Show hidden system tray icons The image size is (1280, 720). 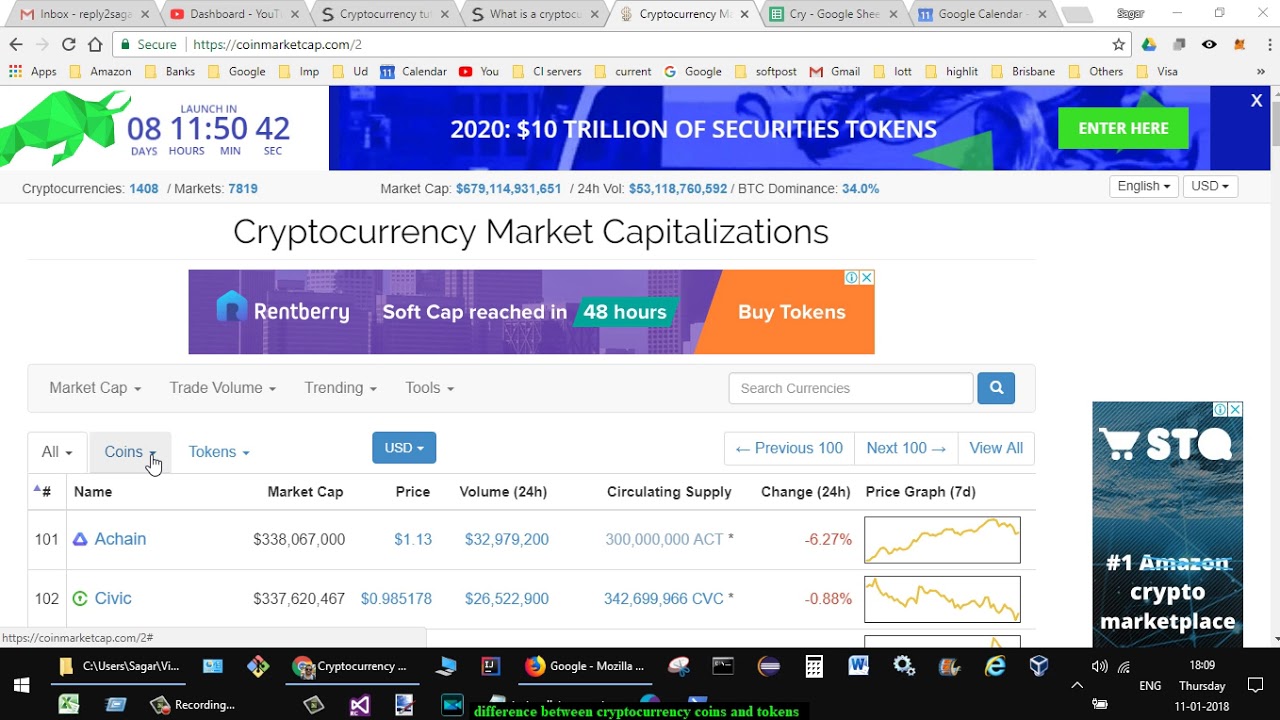1077,685
